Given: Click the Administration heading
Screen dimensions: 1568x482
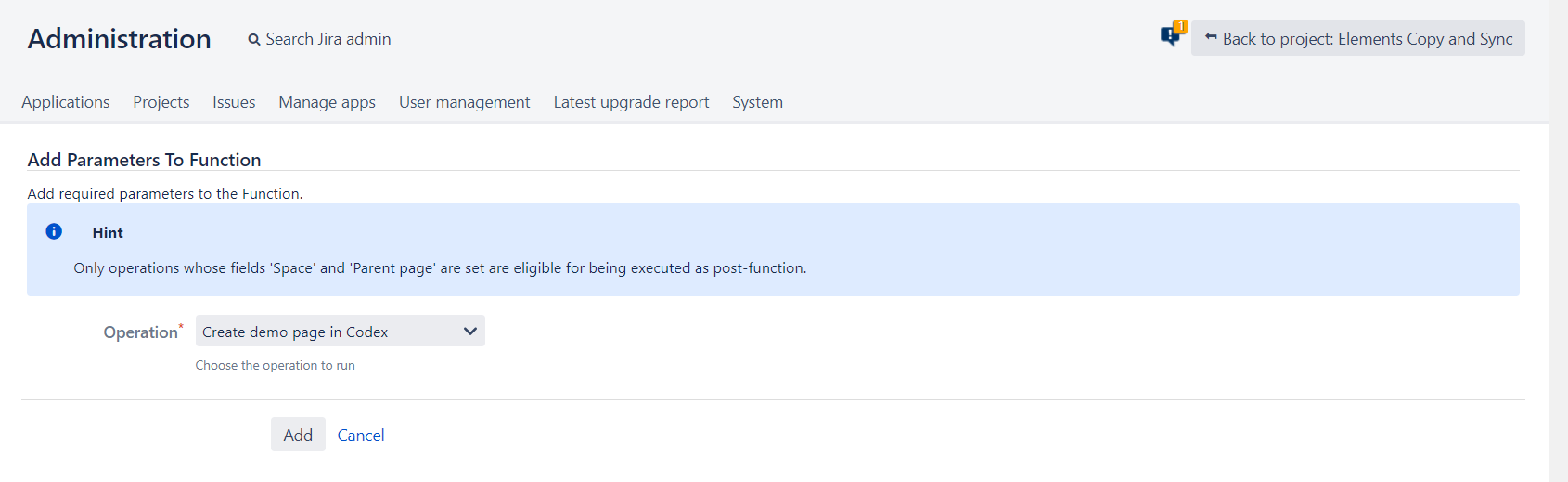Looking at the screenshot, I should click(120, 39).
